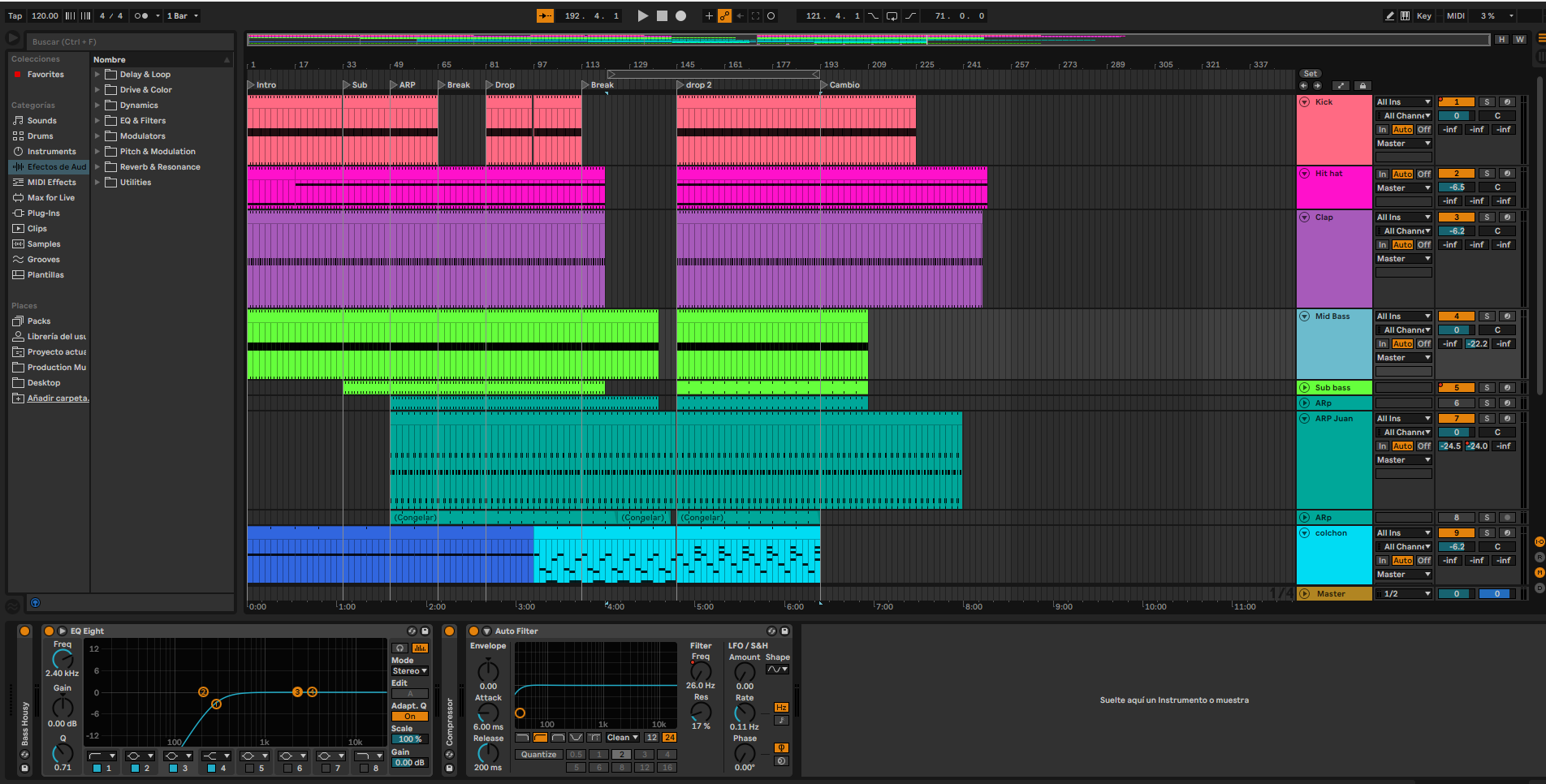Jump to next locator arrow
This screenshot has height=784, width=1546.
pos(1317,85)
